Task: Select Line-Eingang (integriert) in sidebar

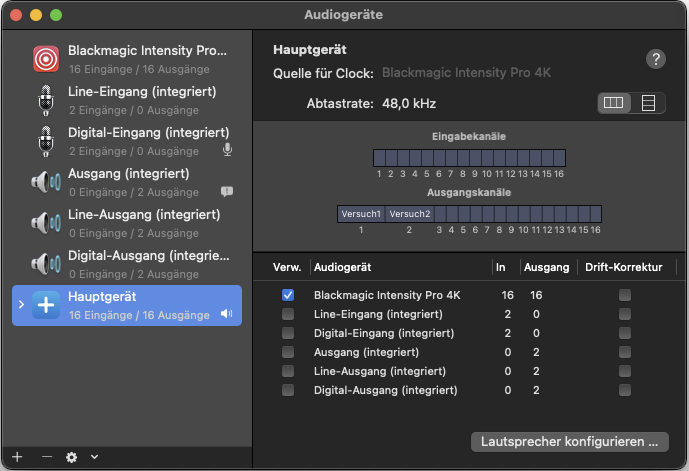Action: (127, 100)
